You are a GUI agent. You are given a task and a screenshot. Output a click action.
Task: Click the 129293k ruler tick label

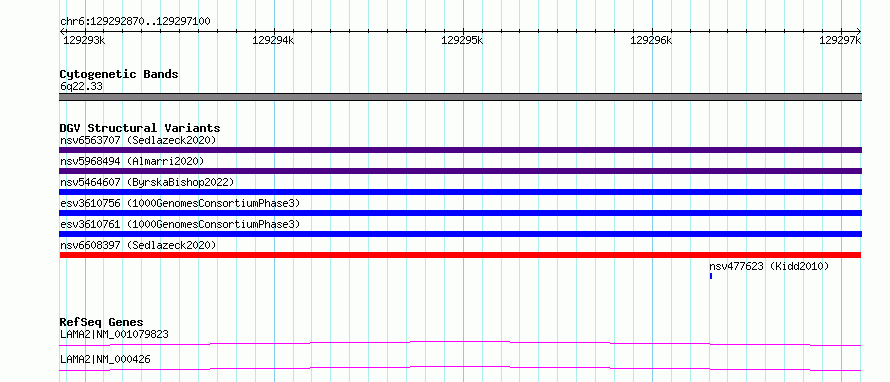click(x=84, y=40)
